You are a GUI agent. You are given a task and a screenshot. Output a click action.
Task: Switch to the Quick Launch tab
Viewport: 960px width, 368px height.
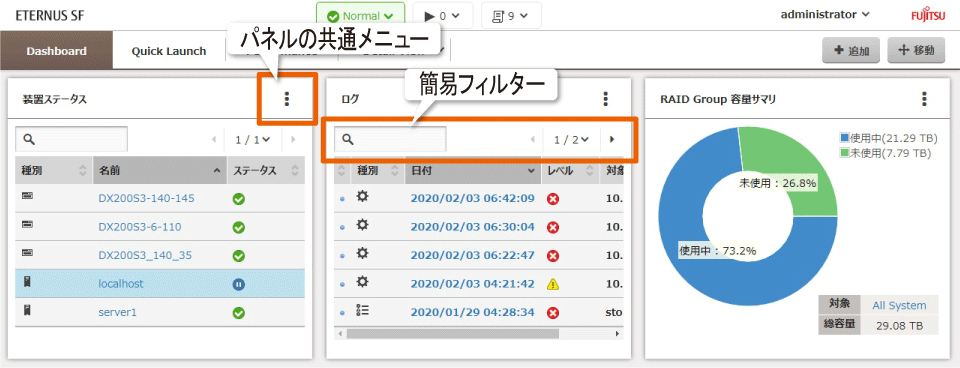(169, 51)
